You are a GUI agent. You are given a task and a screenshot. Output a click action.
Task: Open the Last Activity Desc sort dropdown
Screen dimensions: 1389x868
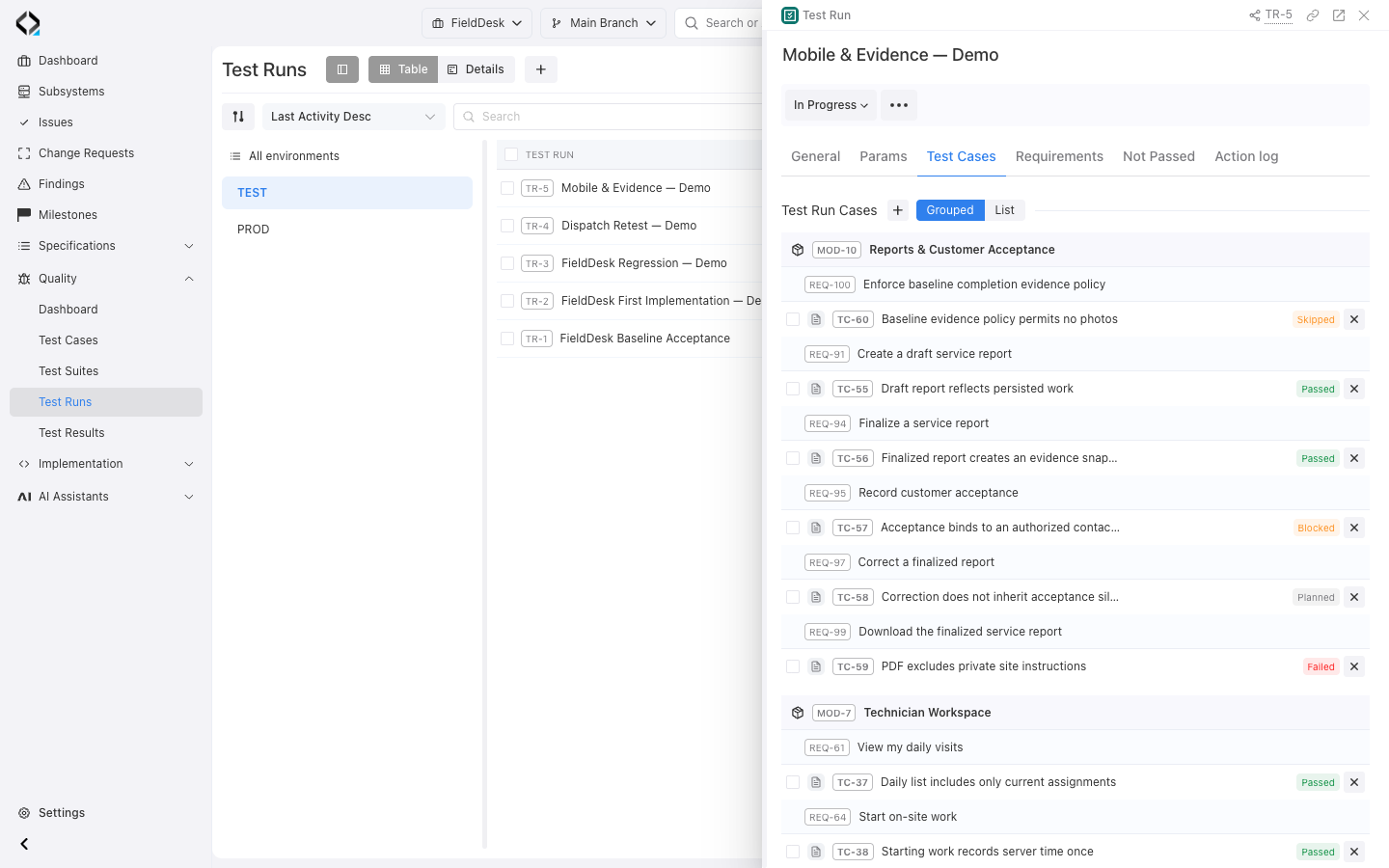354,117
